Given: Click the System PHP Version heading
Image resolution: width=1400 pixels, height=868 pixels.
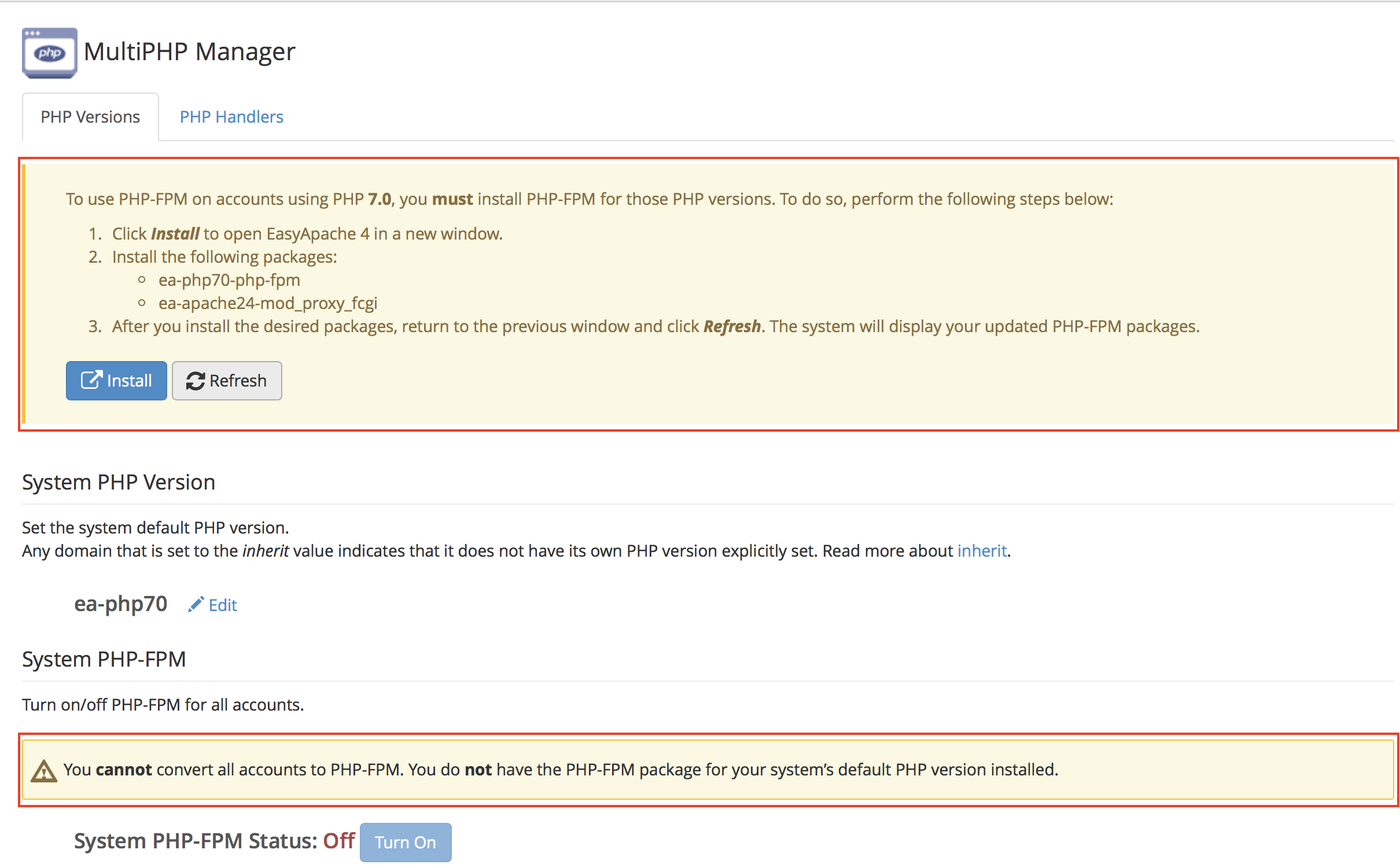Looking at the screenshot, I should [119, 482].
